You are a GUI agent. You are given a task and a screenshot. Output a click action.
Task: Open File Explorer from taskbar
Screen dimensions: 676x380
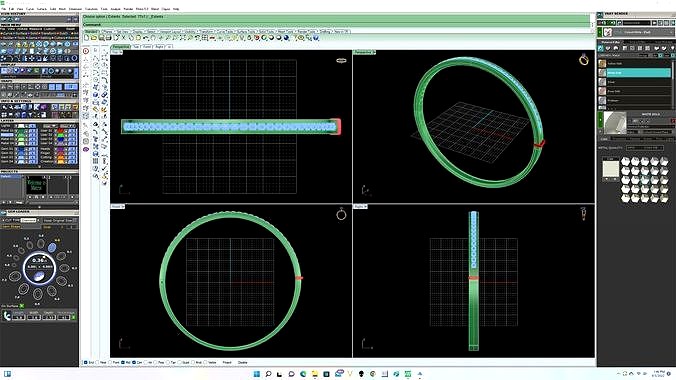coord(315,374)
